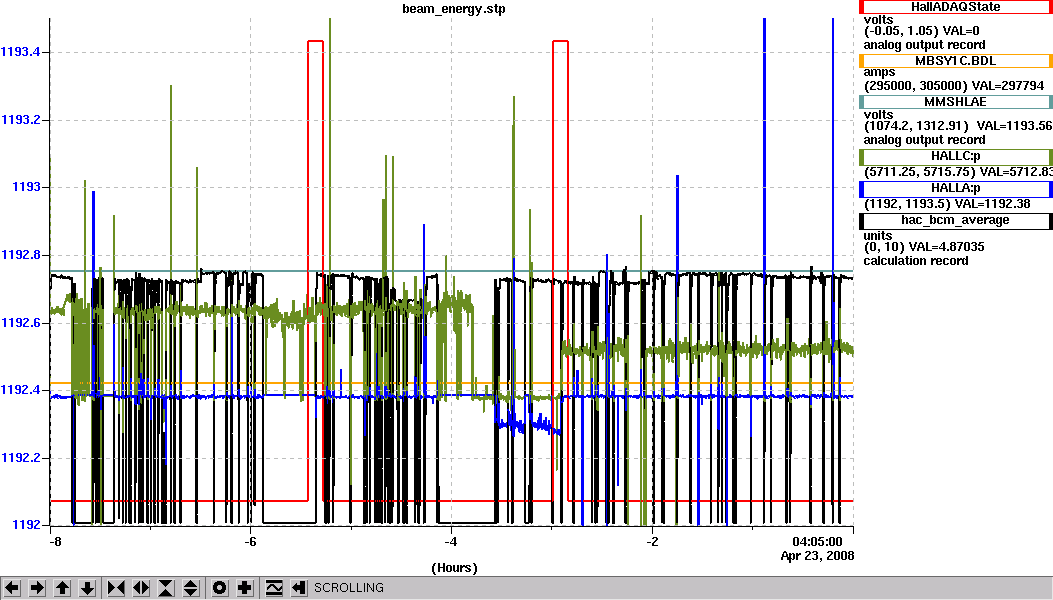Pan the graph down with the down arrow button
Viewport: 1053px width, 600px height.
point(87,588)
